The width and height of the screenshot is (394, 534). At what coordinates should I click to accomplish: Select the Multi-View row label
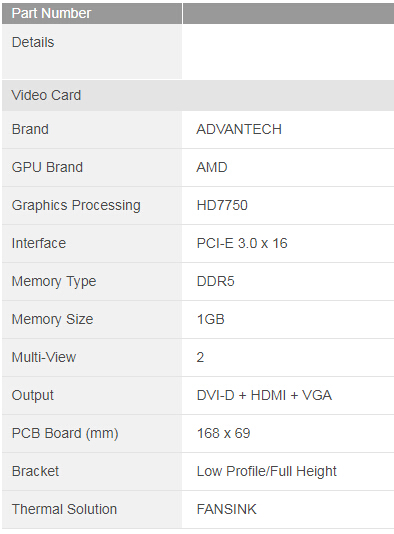click(x=44, y=357)
